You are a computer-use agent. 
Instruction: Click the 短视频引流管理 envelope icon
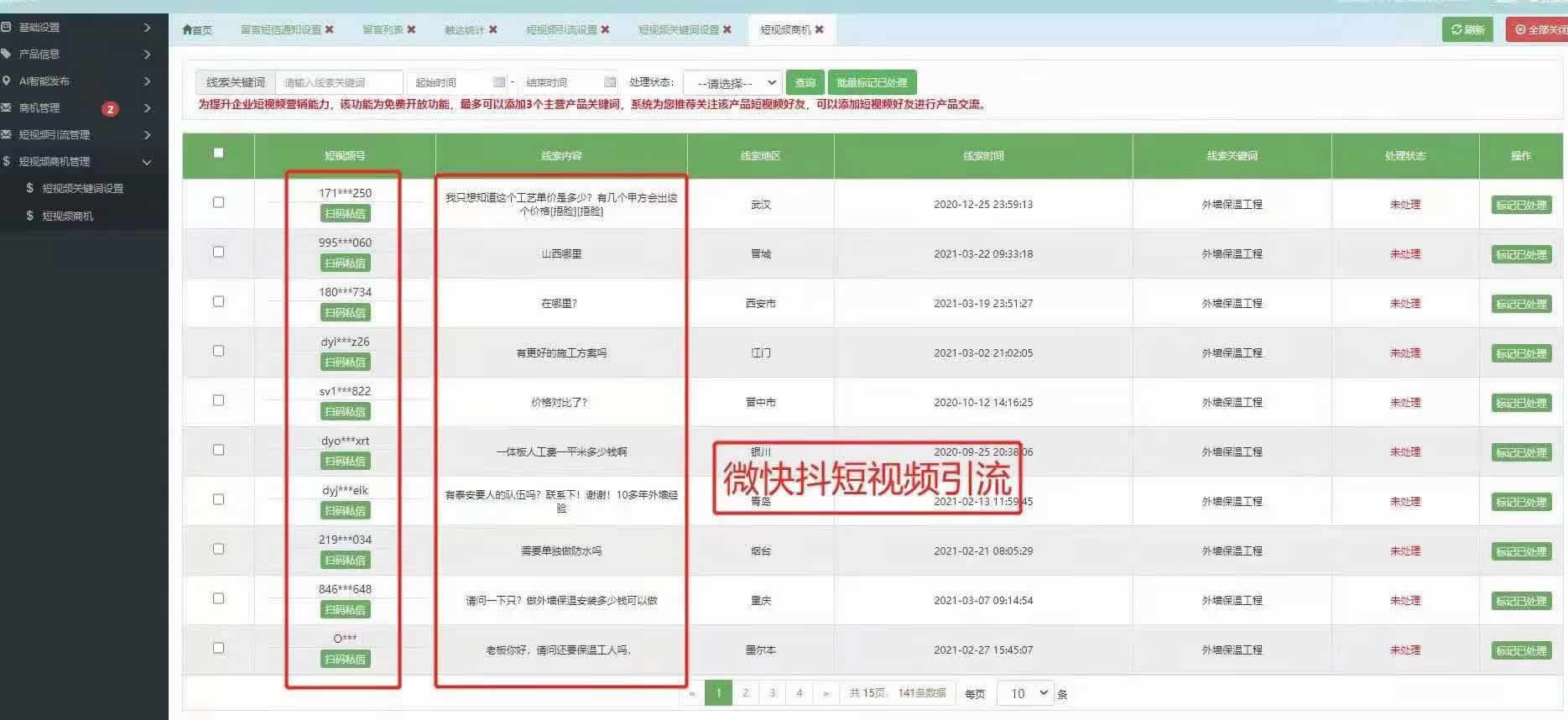6,134
